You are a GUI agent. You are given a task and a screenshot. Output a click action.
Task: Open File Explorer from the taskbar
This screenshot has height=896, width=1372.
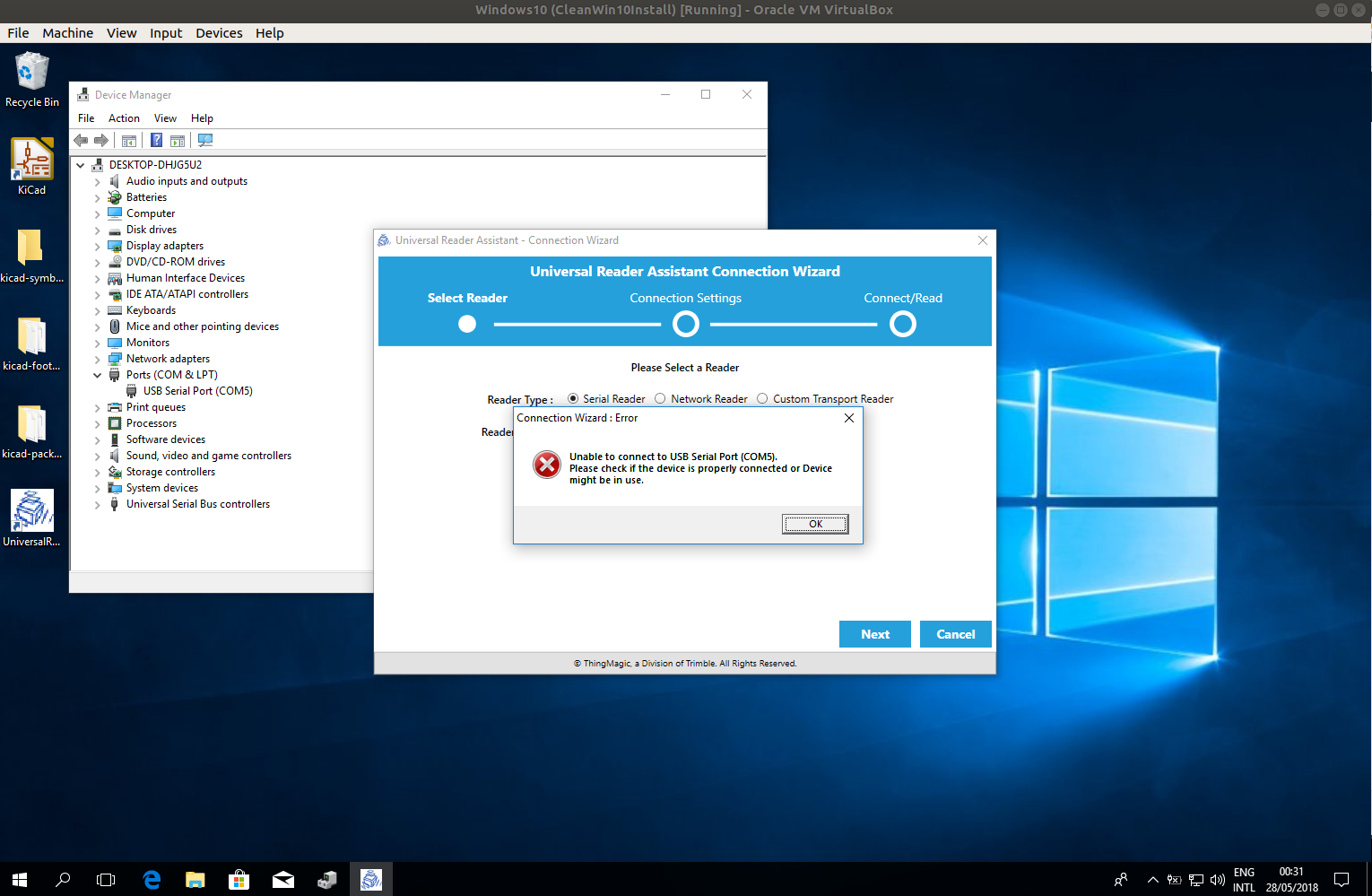195,880
